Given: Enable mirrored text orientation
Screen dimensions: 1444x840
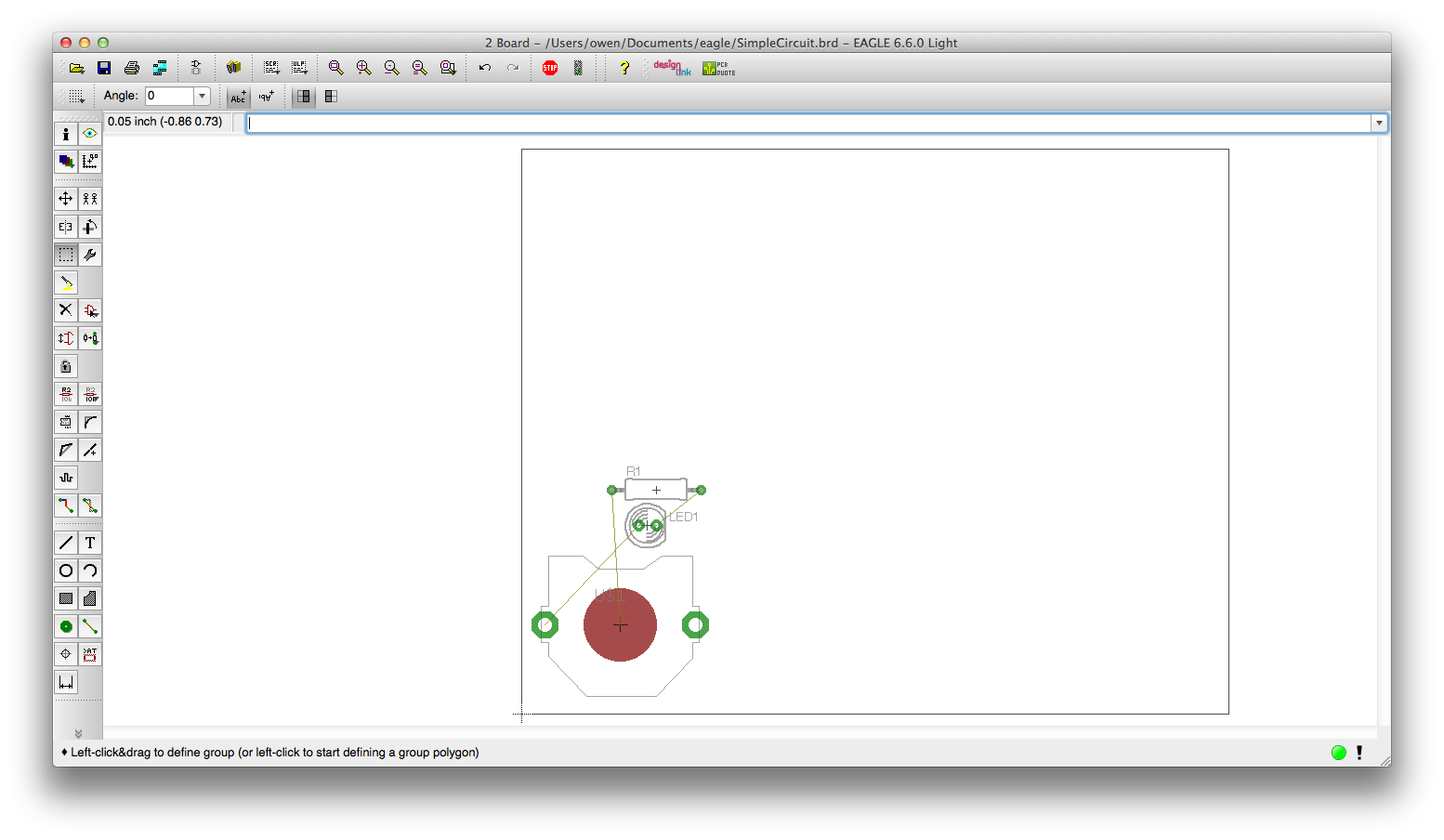Looking at the screenshot, I should (267, 96).
